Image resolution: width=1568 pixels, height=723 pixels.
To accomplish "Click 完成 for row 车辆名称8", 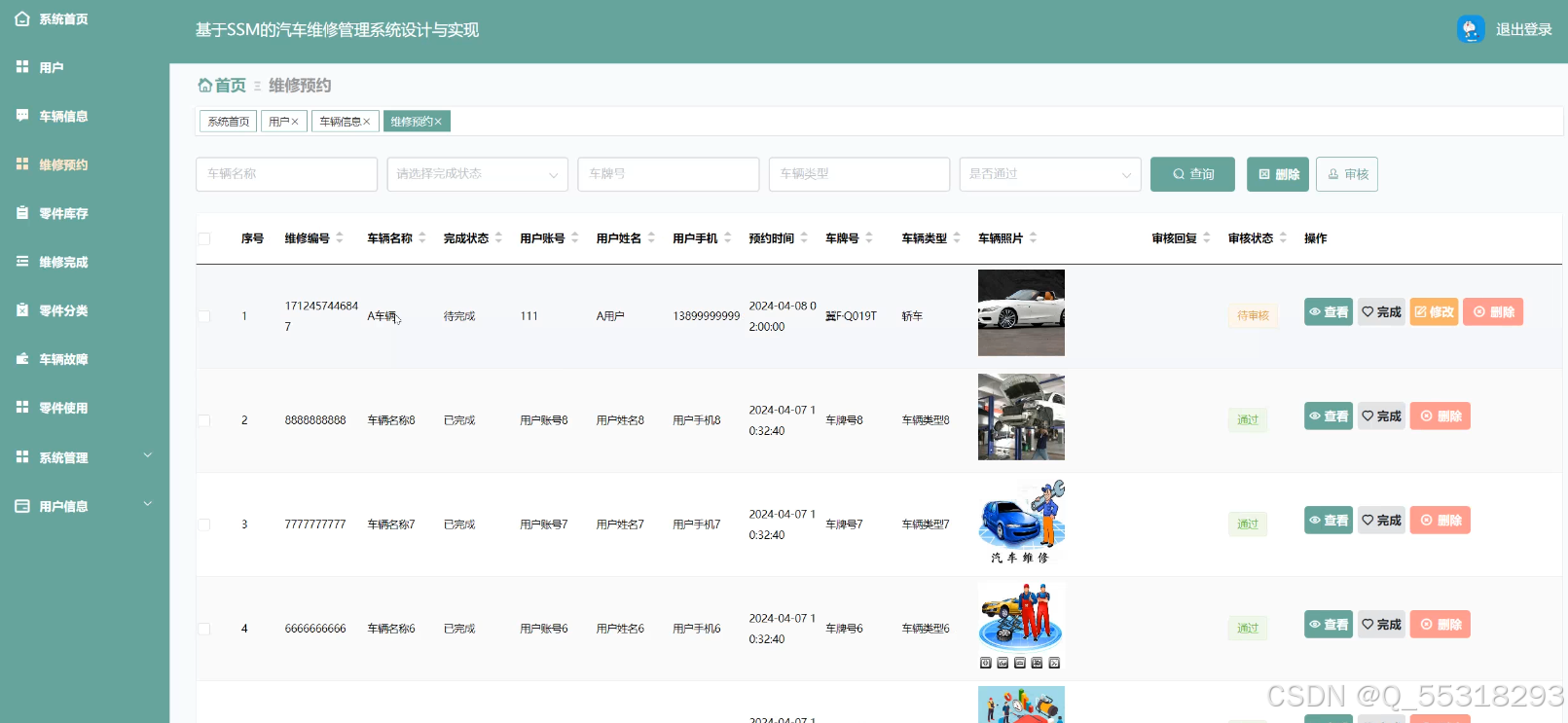I will 1381,416.
